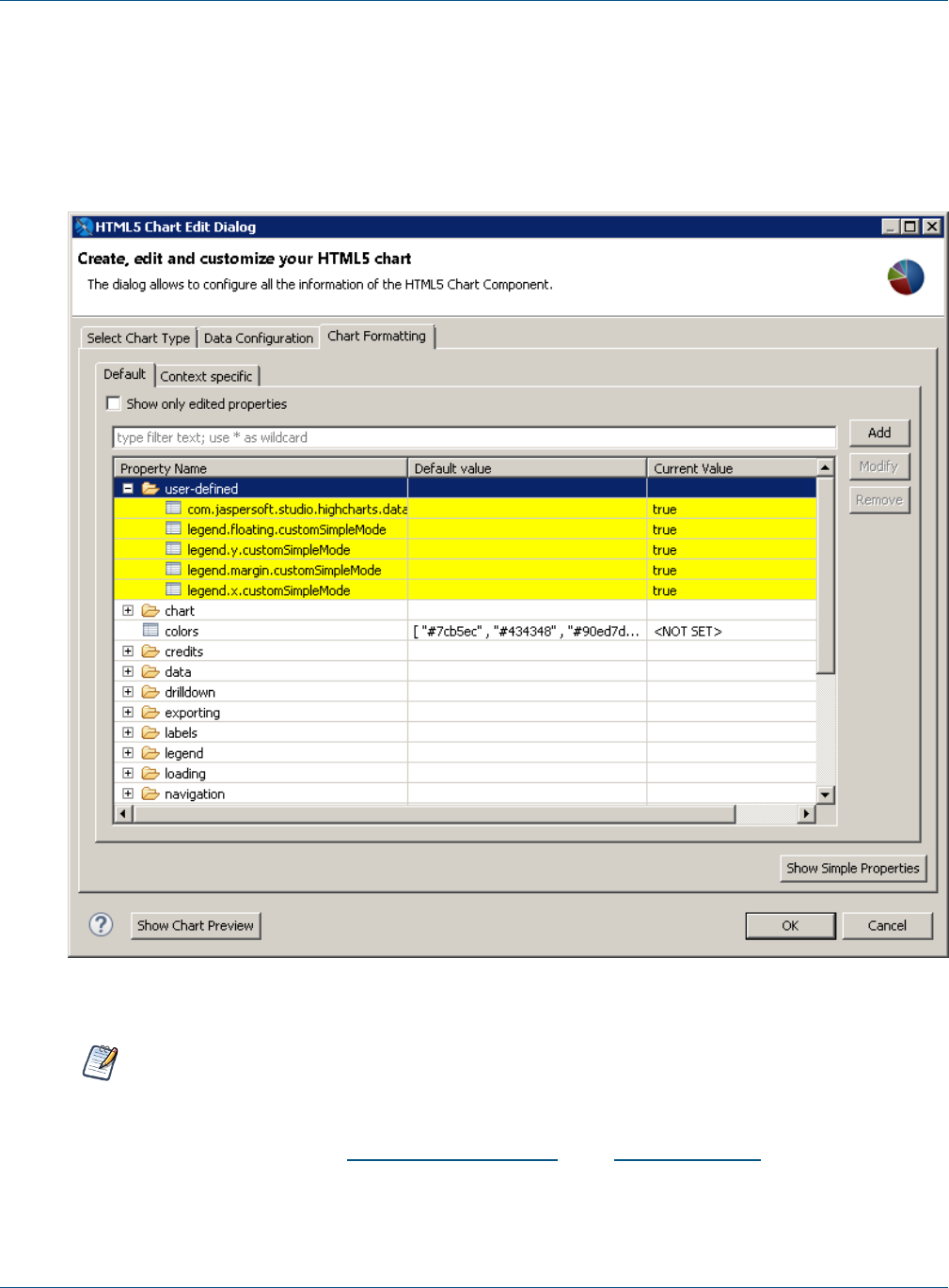949x1288 pixels.
Task: Expand the drilldown tree node
Action: tap(128, 692)
